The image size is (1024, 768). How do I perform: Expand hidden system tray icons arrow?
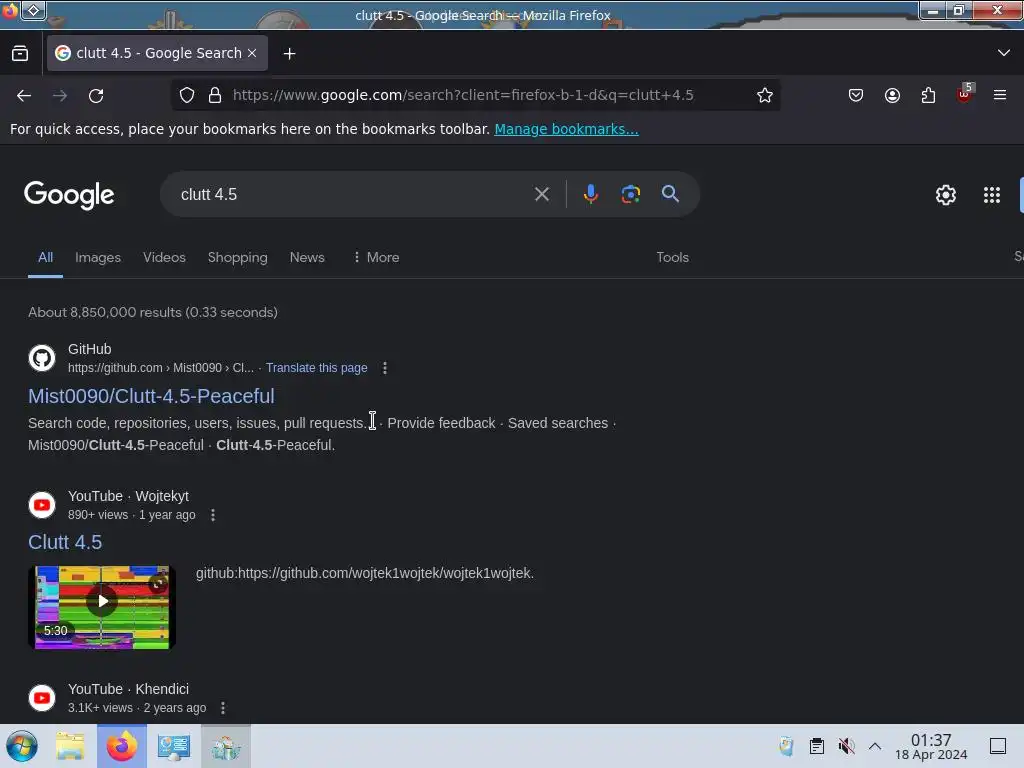[x=875, y=746]
